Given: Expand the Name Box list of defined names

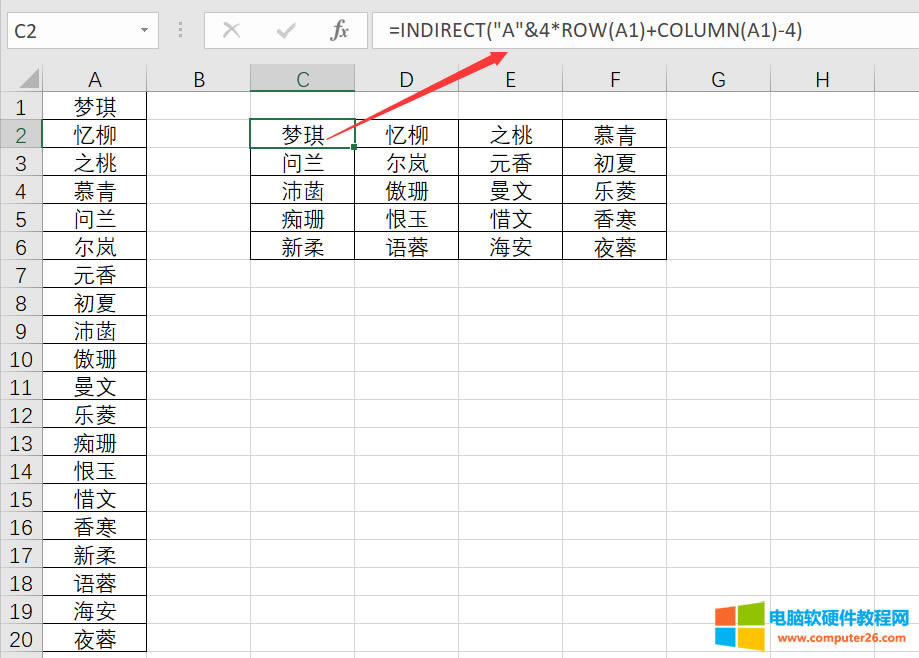Looking at the screenshot, I should coord(143,30).
